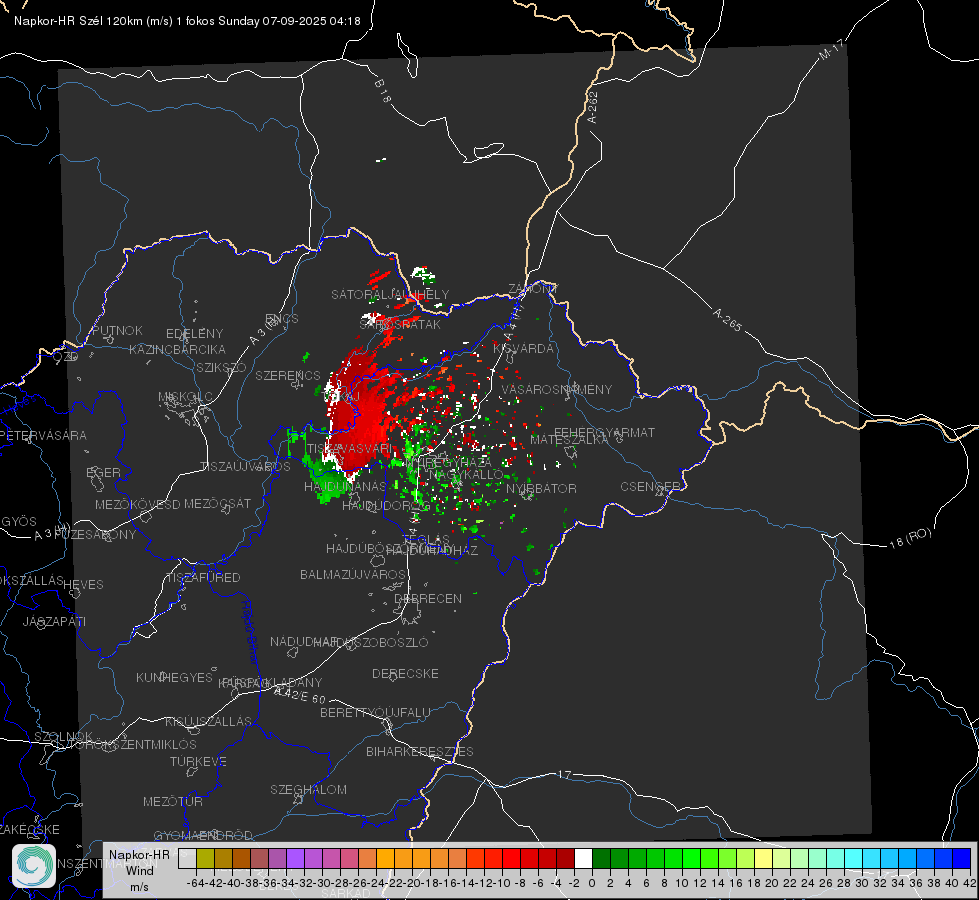Select the KUNHEGYES town label

(x=175, y=678)
